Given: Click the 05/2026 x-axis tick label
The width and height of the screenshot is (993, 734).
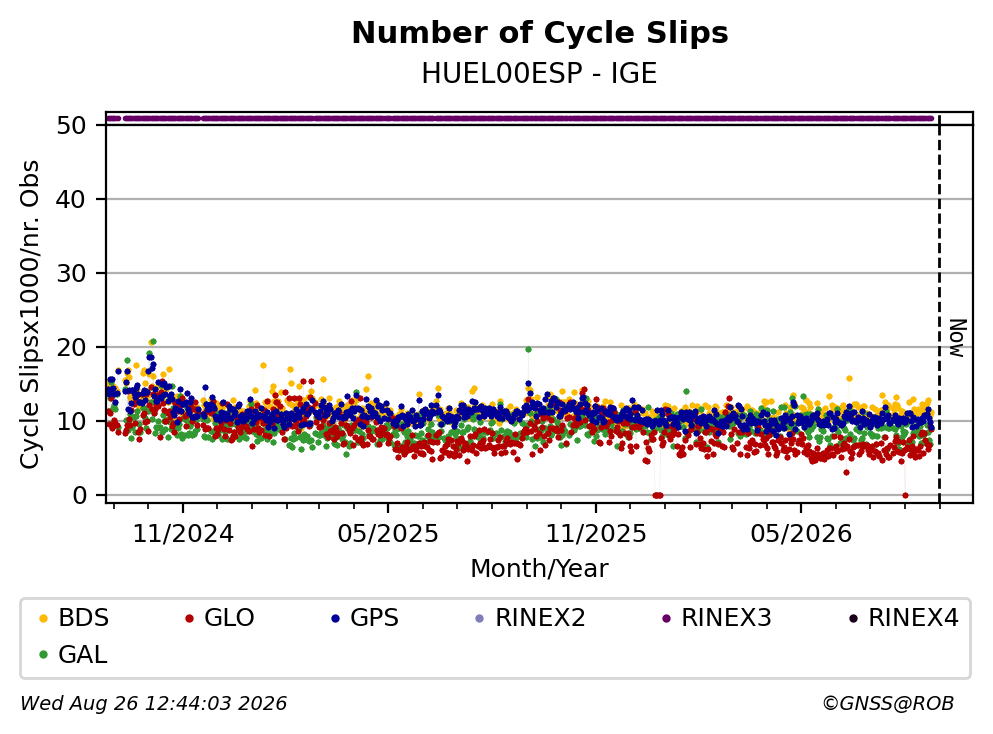Looking at the screenshot, I should 801,534.
